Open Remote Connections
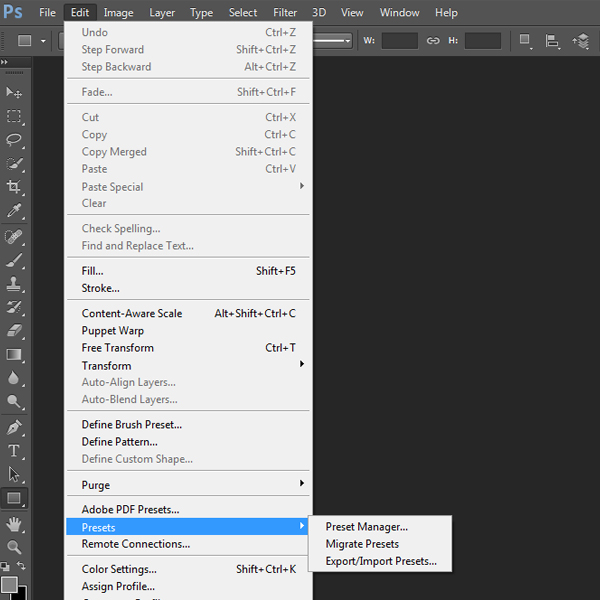The height and width of the screenshot is (600, 600). point(188,544)
